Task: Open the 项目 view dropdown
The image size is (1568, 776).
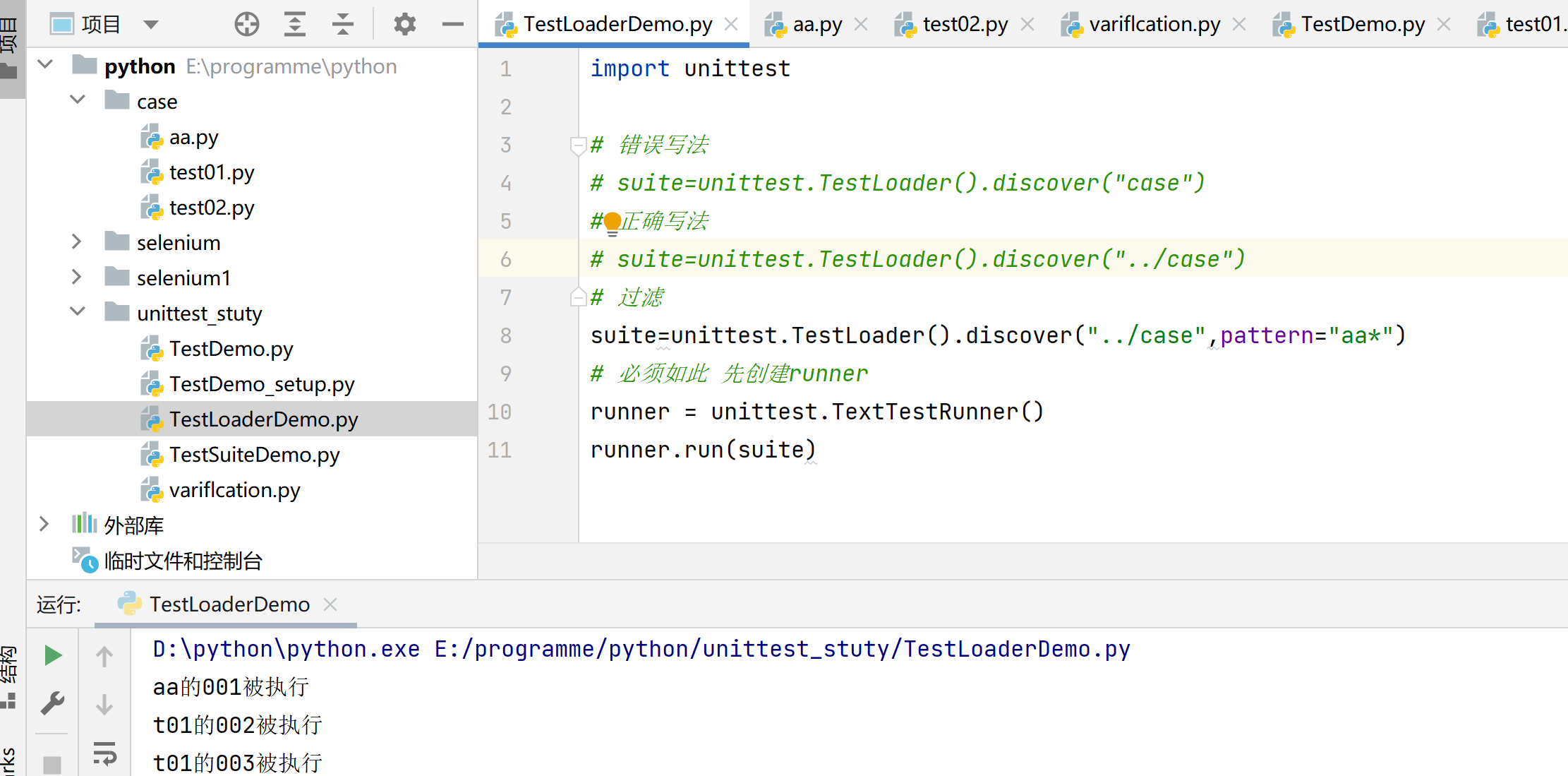Action: (x=150, y=25)
